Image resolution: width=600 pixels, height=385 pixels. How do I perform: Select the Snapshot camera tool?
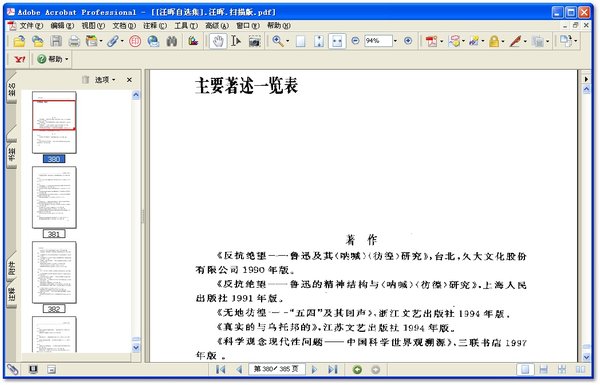(254, 41)
